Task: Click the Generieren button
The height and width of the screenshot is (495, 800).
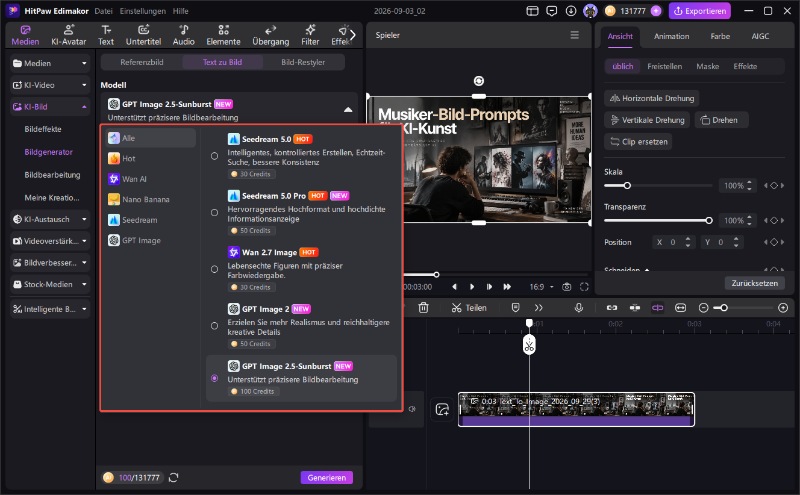Action: [x=327, y=478]
